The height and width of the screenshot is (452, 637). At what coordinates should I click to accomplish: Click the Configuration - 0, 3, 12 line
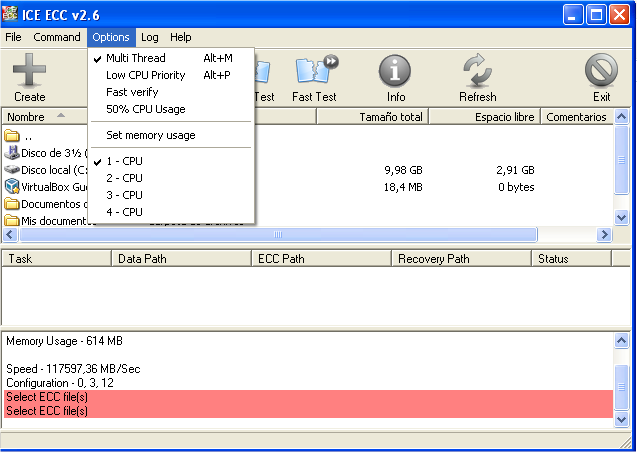click(60, 383)
